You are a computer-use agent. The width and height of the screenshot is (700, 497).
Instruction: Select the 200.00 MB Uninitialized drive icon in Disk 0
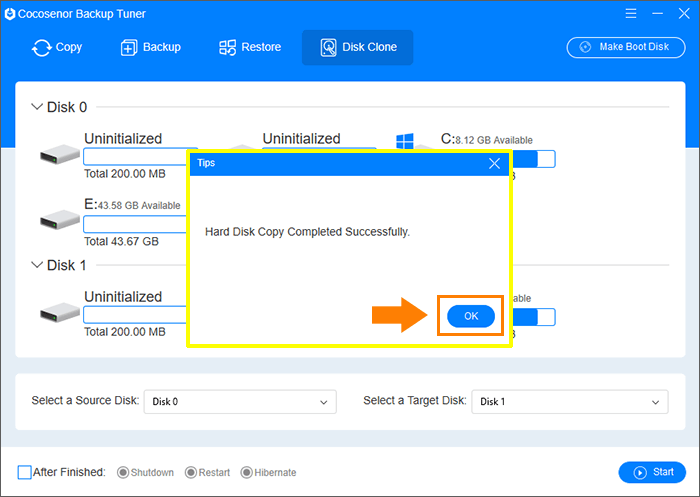[x=59, y=155]
